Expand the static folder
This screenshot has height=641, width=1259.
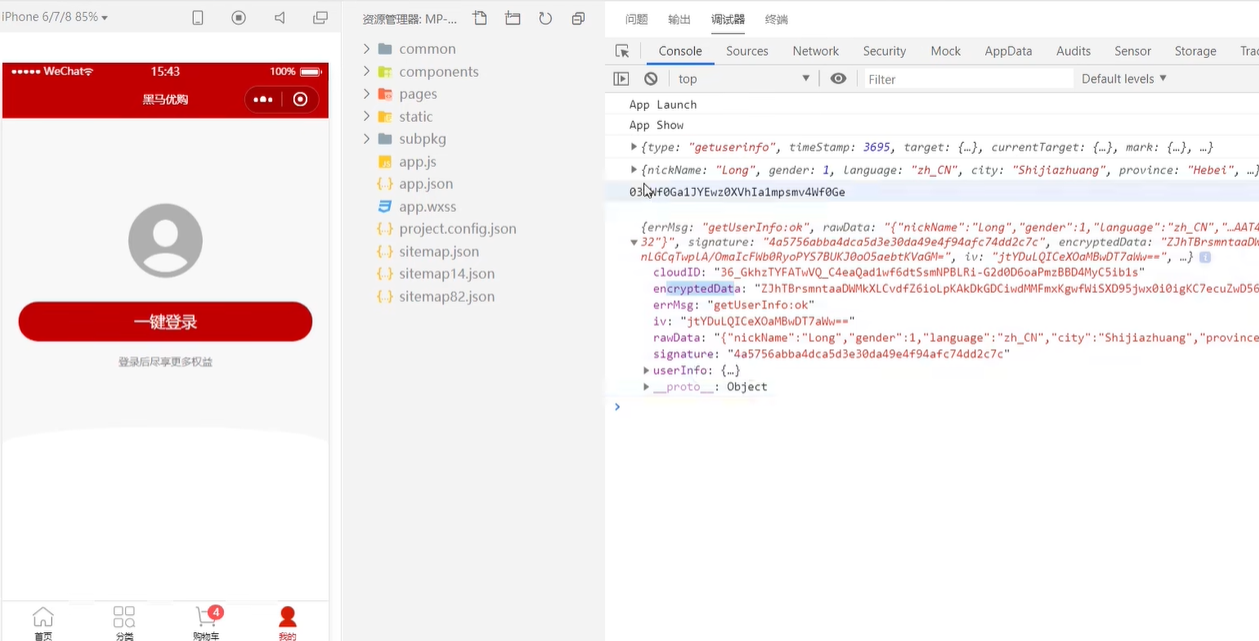pyautogui.click(x=416, y=117)
